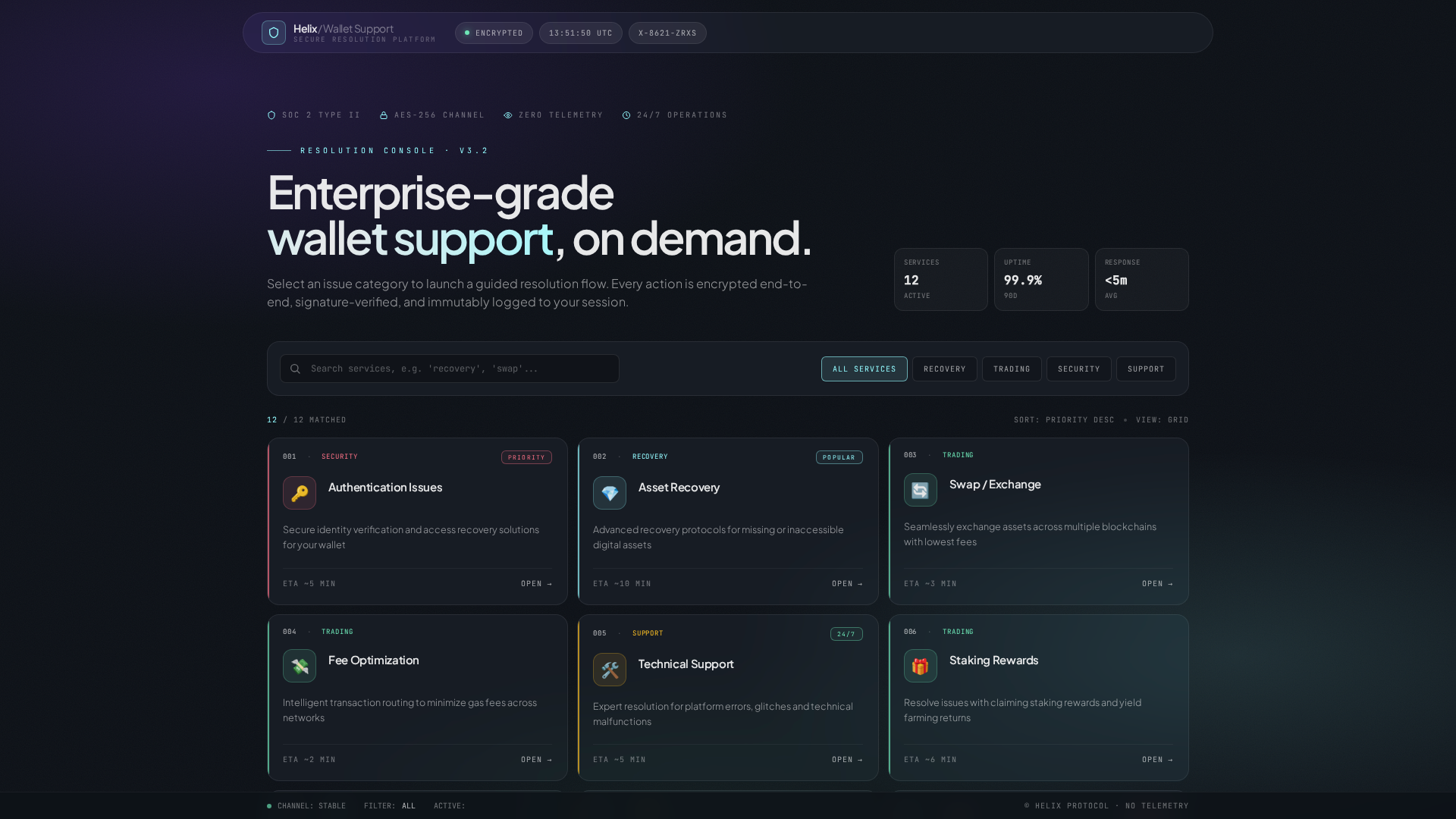Click the Services 12 Active stat card

tap(941, 279)
